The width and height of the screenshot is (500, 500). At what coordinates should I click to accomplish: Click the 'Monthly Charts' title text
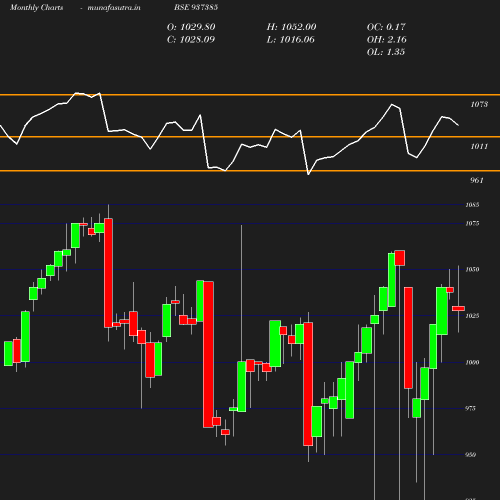click(36, 7)
